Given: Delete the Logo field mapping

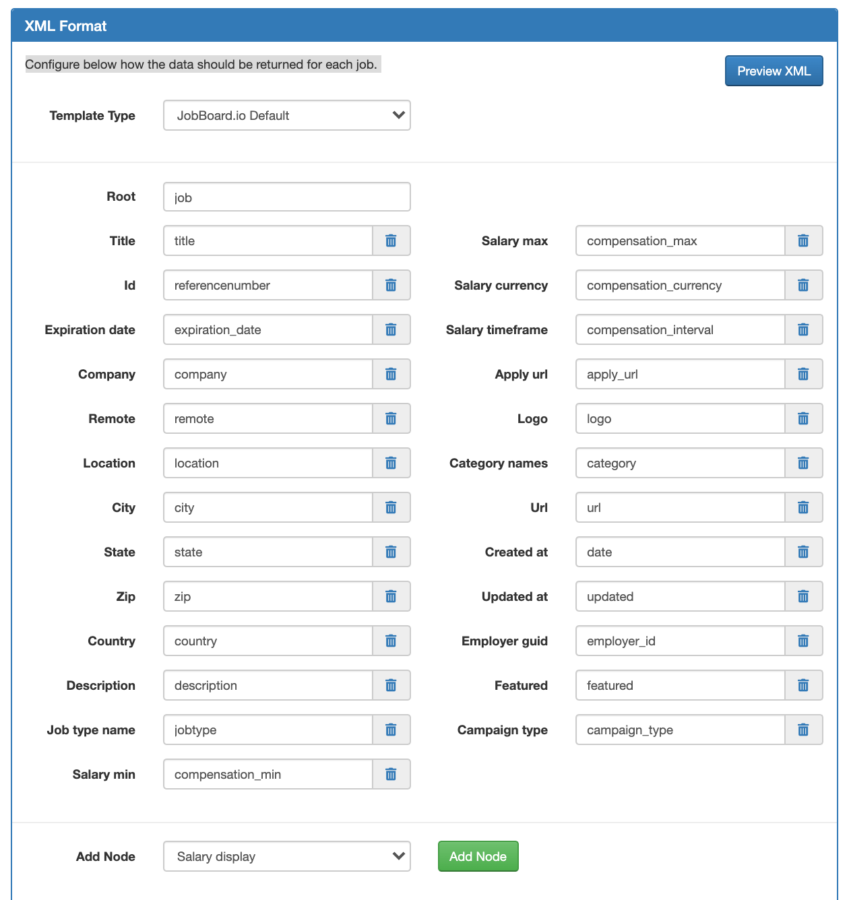Looking at the screenshot, I should 803,418.
